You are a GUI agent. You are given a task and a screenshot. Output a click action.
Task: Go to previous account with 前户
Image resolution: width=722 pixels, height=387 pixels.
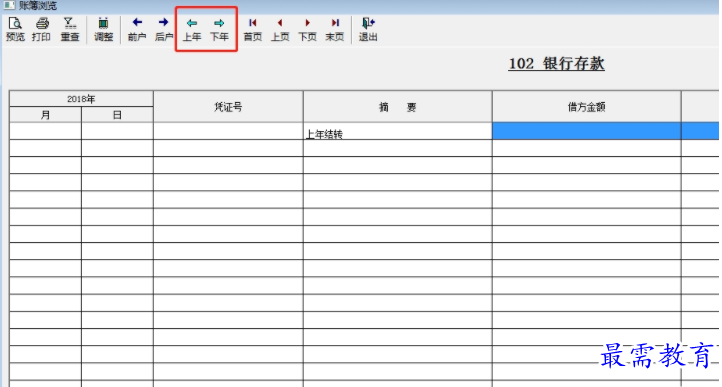click(x=137, y=29)
